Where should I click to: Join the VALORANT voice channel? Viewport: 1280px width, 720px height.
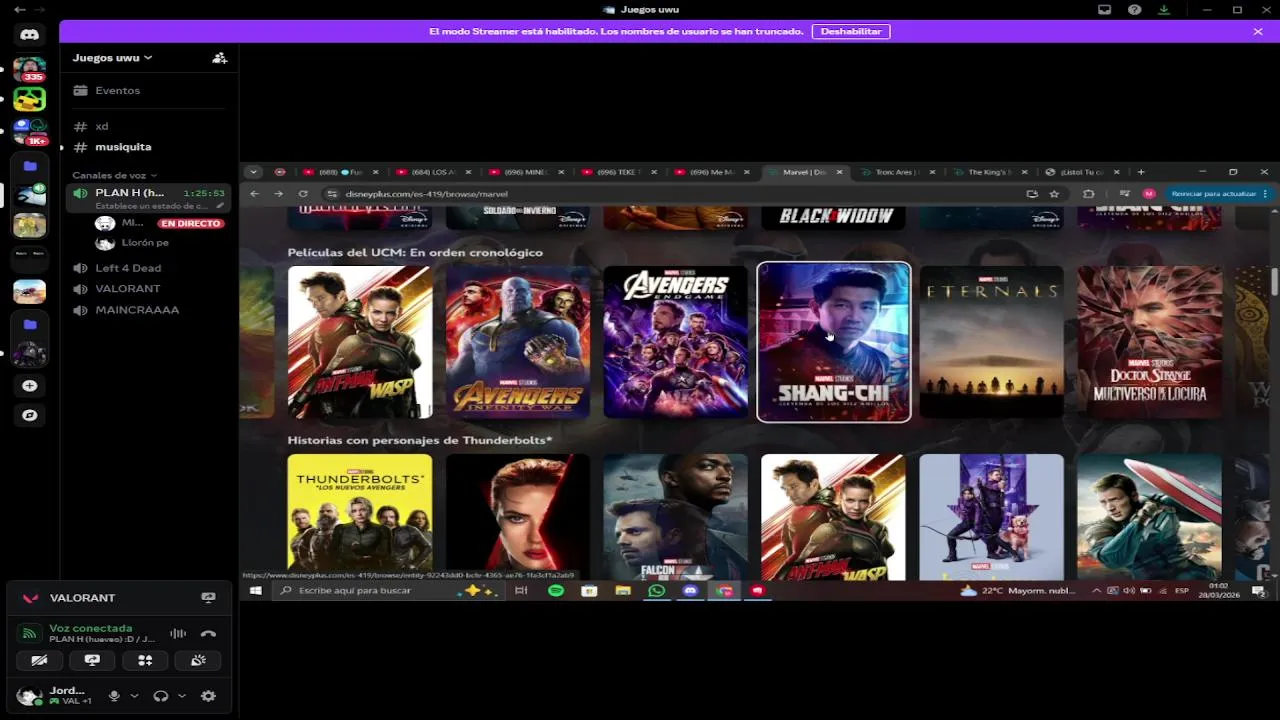pyautogui.click(x=148, y=289)
